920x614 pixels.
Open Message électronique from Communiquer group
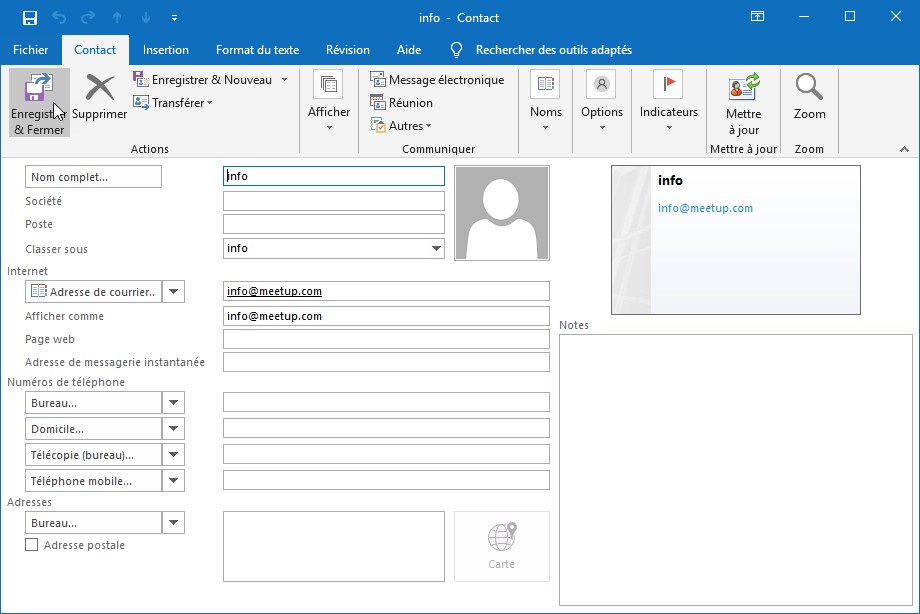coord(437,80)
